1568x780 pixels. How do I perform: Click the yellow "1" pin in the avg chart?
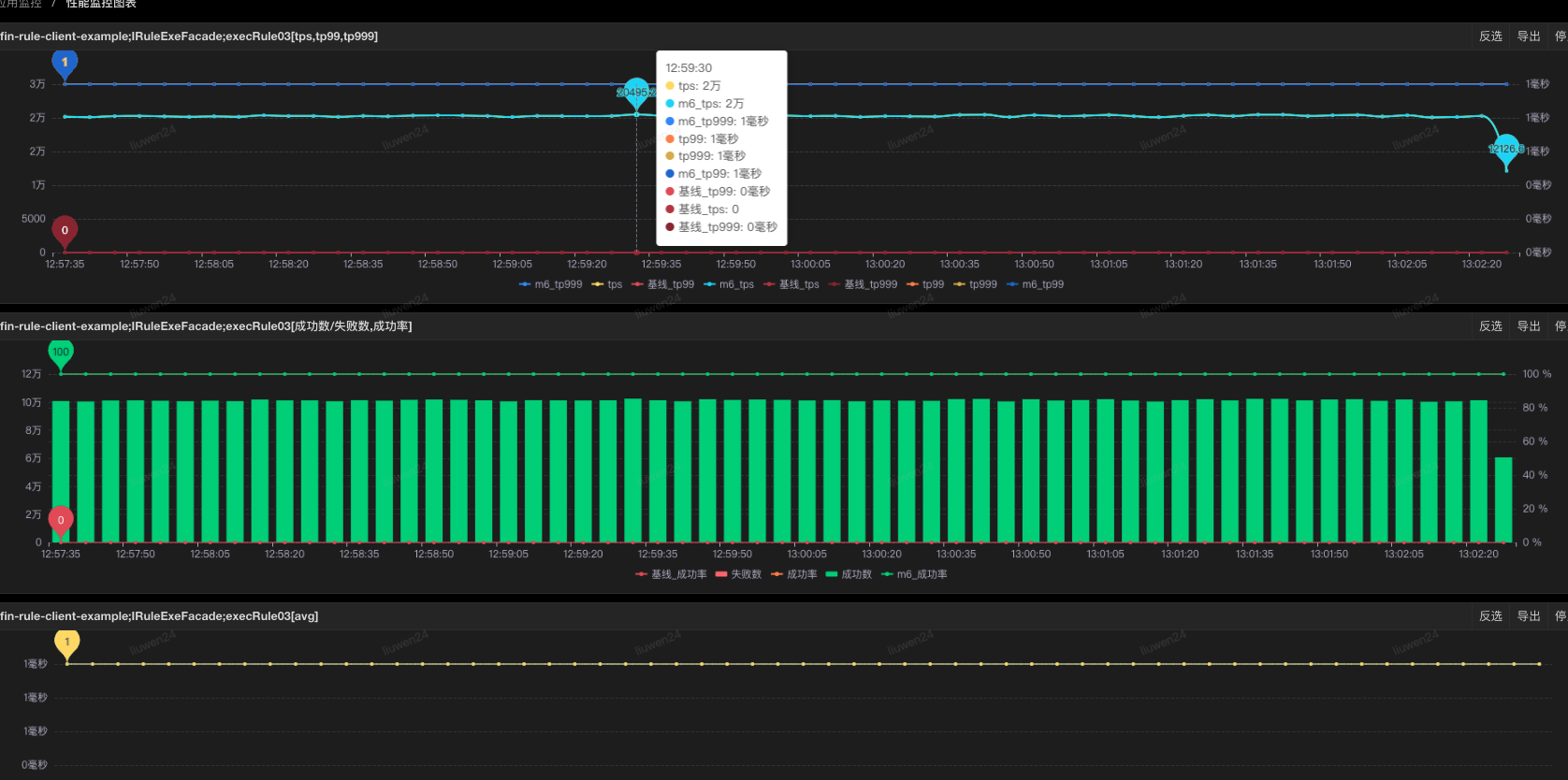click(x=67, y=643)
